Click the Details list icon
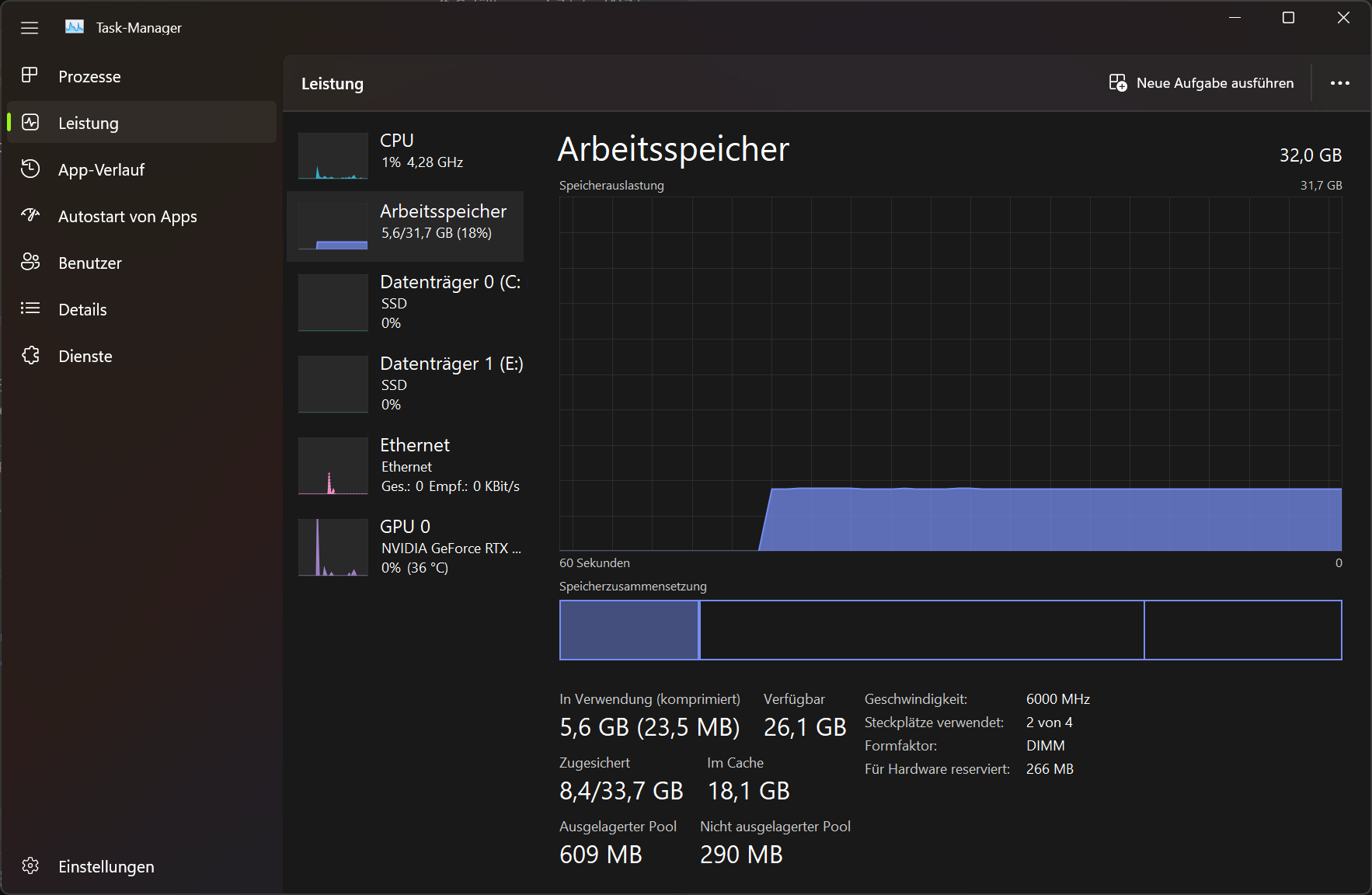Screen dimensions: 1372x895 point(30,308)
